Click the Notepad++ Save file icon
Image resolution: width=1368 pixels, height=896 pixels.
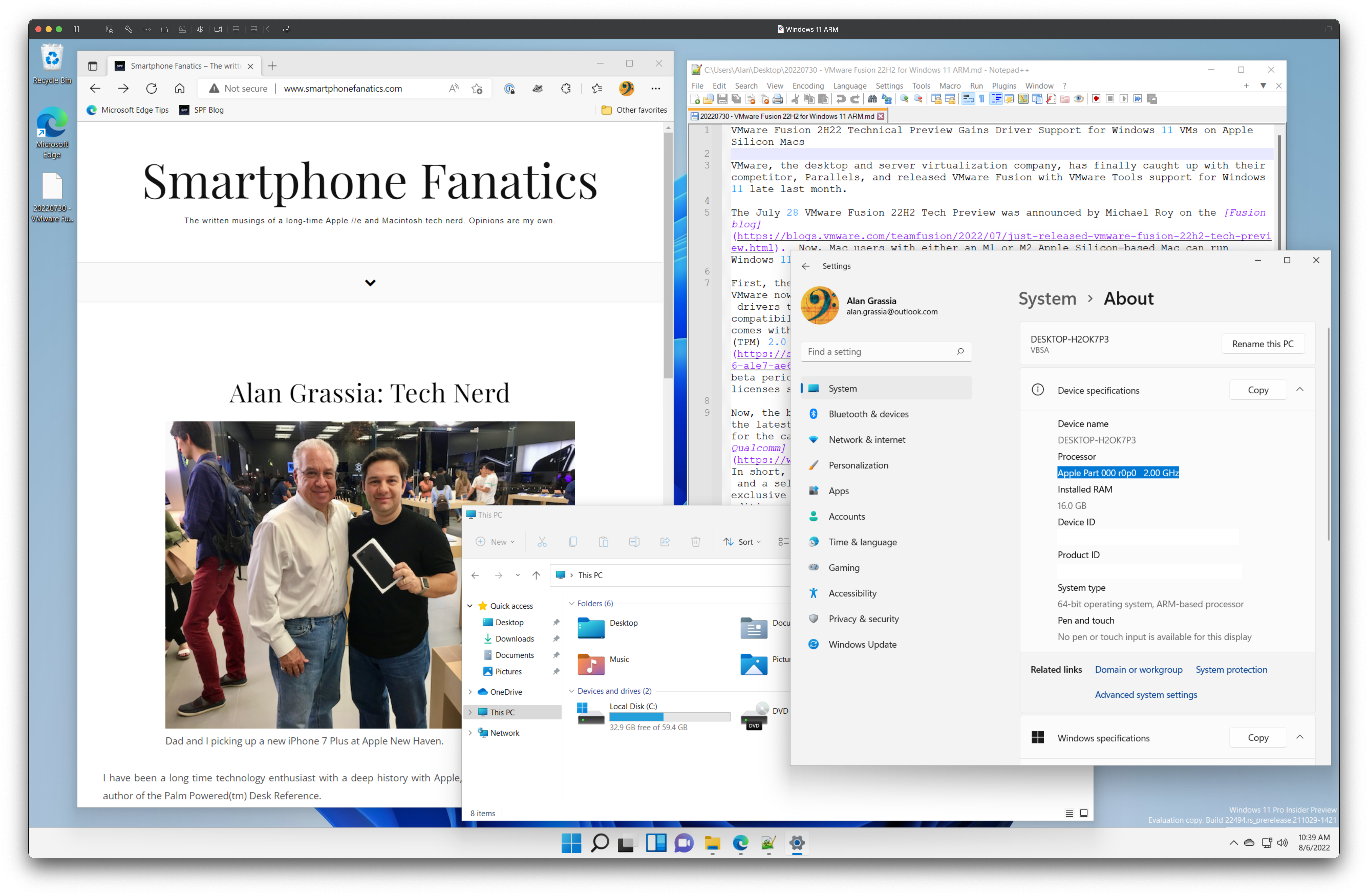[x=722, y=99]
